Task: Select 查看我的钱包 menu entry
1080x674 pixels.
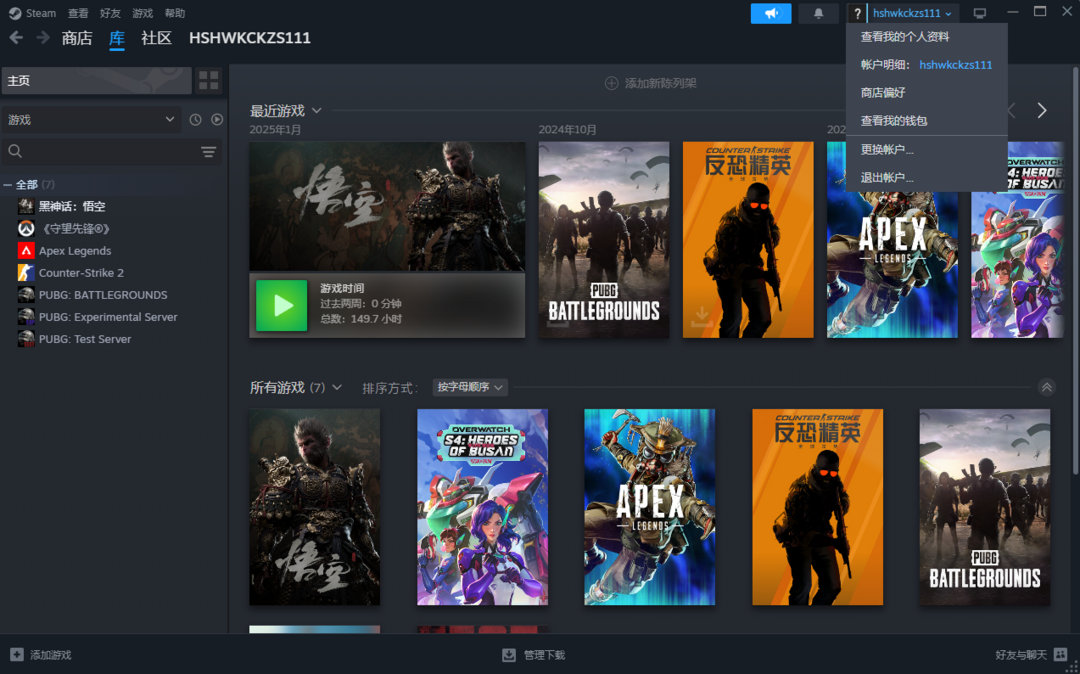Action: (x=926, y=120)
